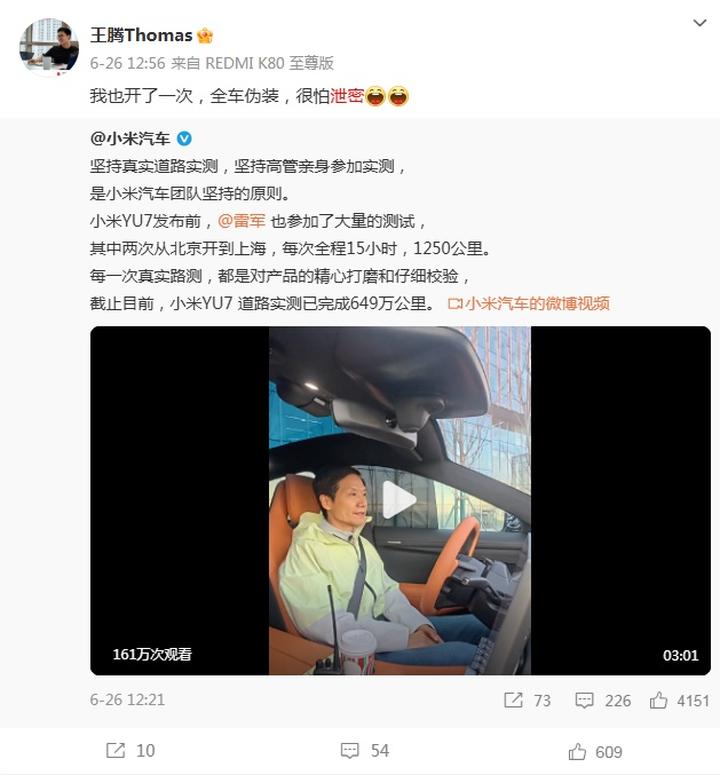Open the @小米汽车 account link
This screenshot has width=720, height=775.
[130, 139]
